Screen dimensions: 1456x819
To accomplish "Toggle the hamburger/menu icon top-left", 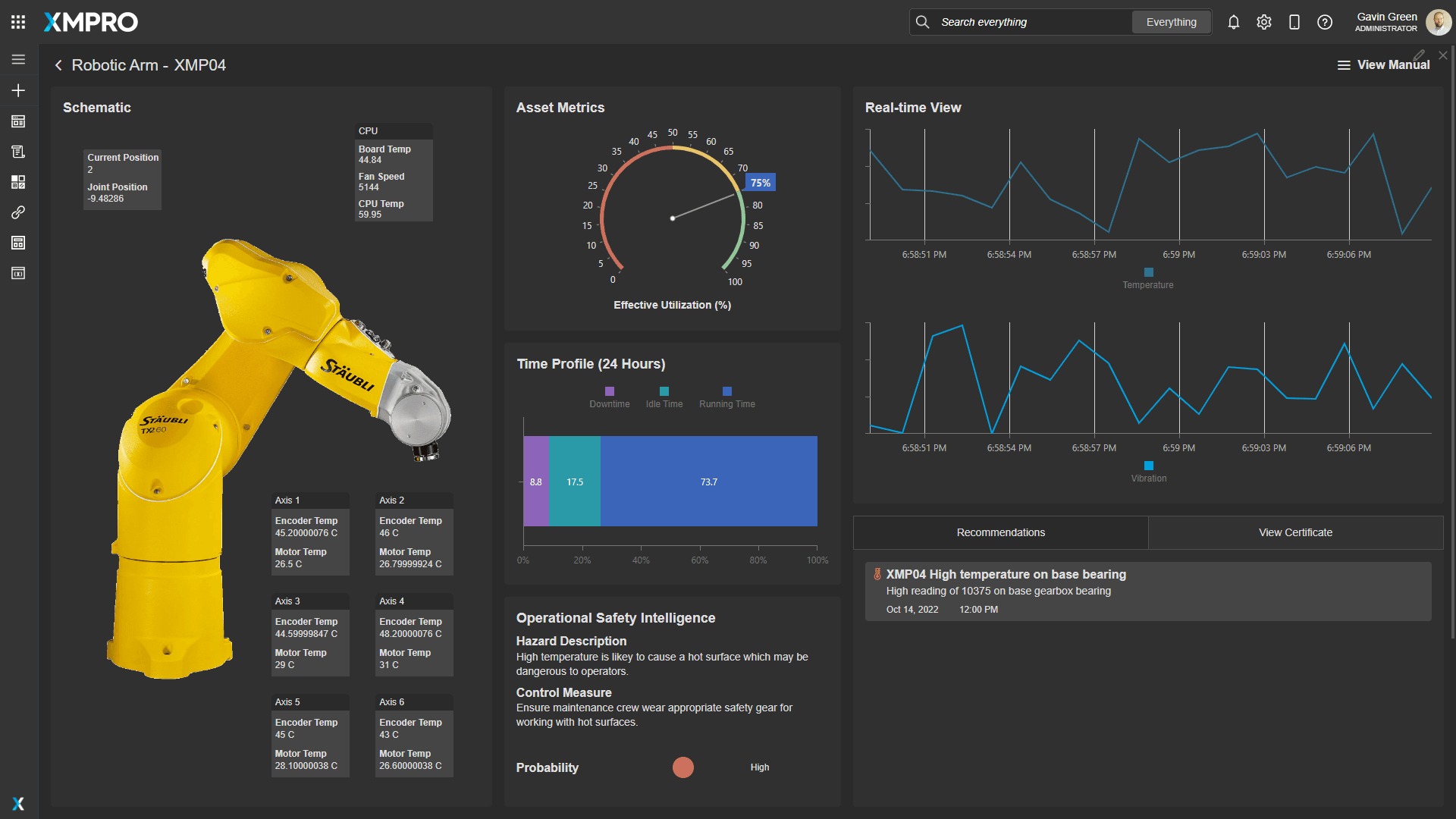I will (17, 58).
